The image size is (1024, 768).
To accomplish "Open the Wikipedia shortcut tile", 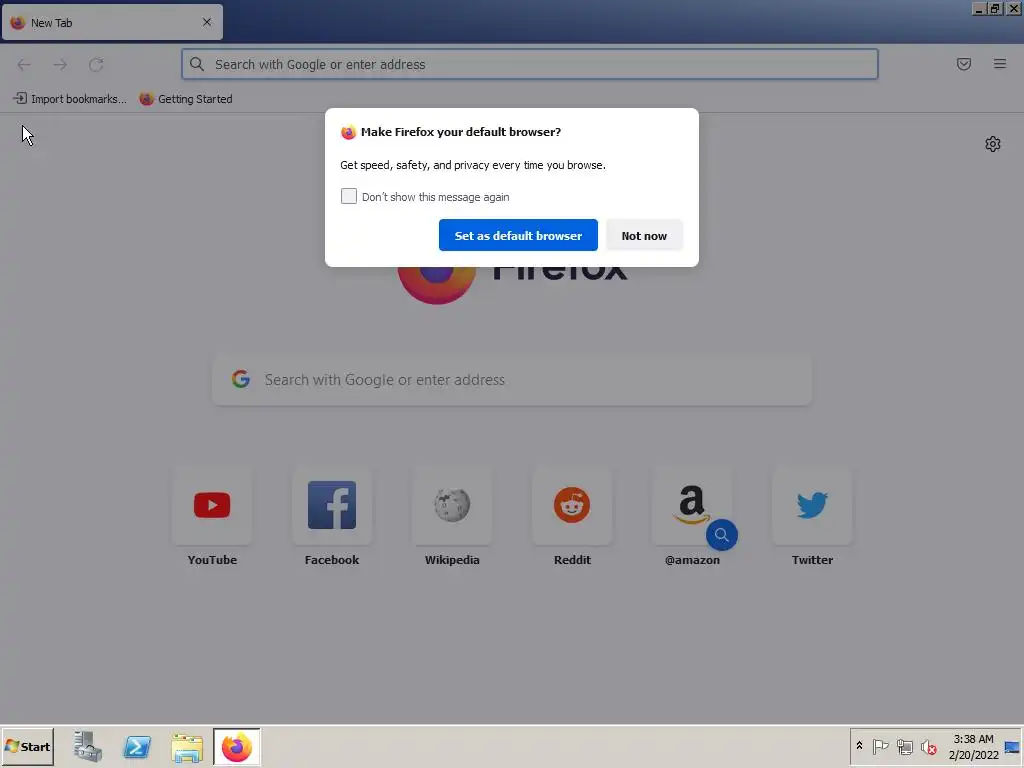I will pos(452,505).
